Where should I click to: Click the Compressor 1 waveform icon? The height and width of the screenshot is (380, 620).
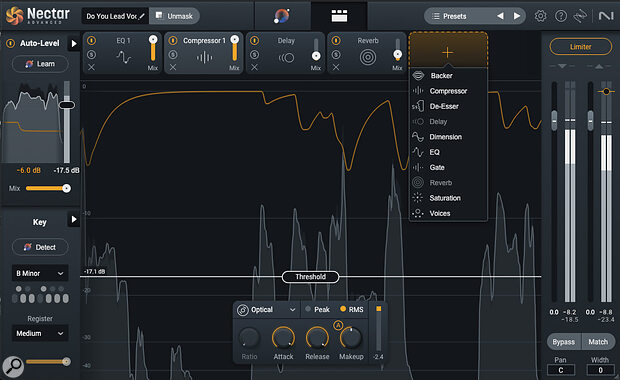[204, 58]
